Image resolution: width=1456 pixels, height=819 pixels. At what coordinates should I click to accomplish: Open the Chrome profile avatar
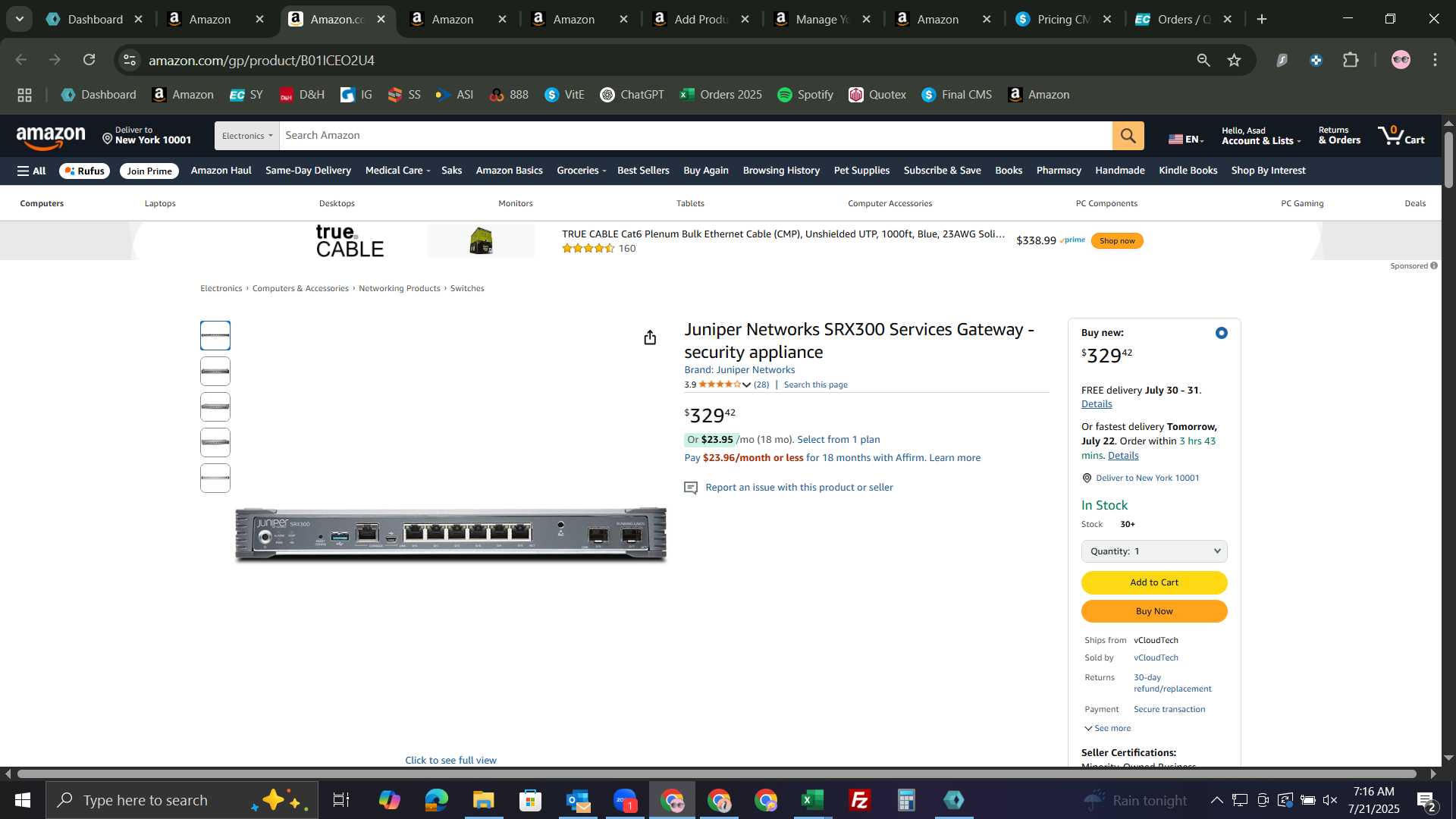[x=1401, y=60]
